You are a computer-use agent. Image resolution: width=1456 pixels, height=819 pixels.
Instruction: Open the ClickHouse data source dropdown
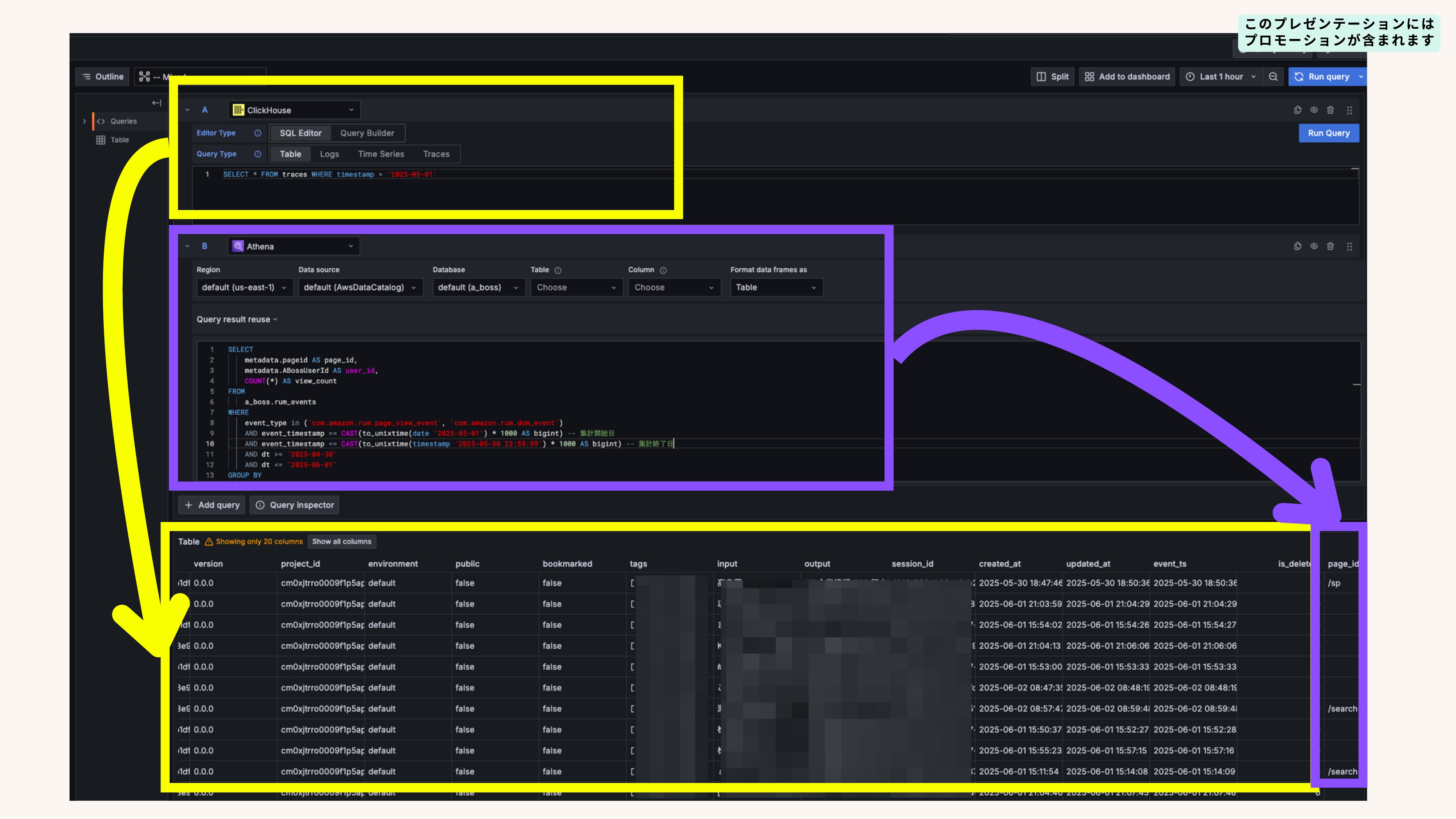pos(294,110)
